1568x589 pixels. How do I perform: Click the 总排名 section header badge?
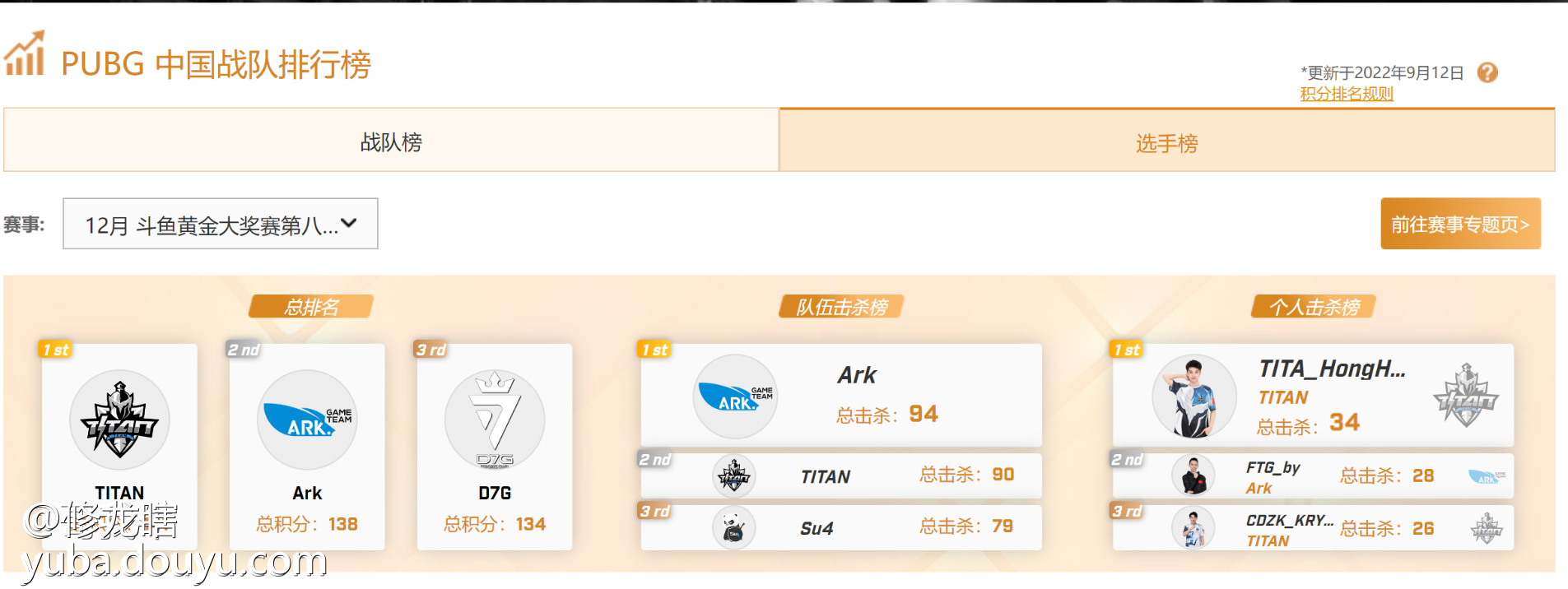pos(311,307)
